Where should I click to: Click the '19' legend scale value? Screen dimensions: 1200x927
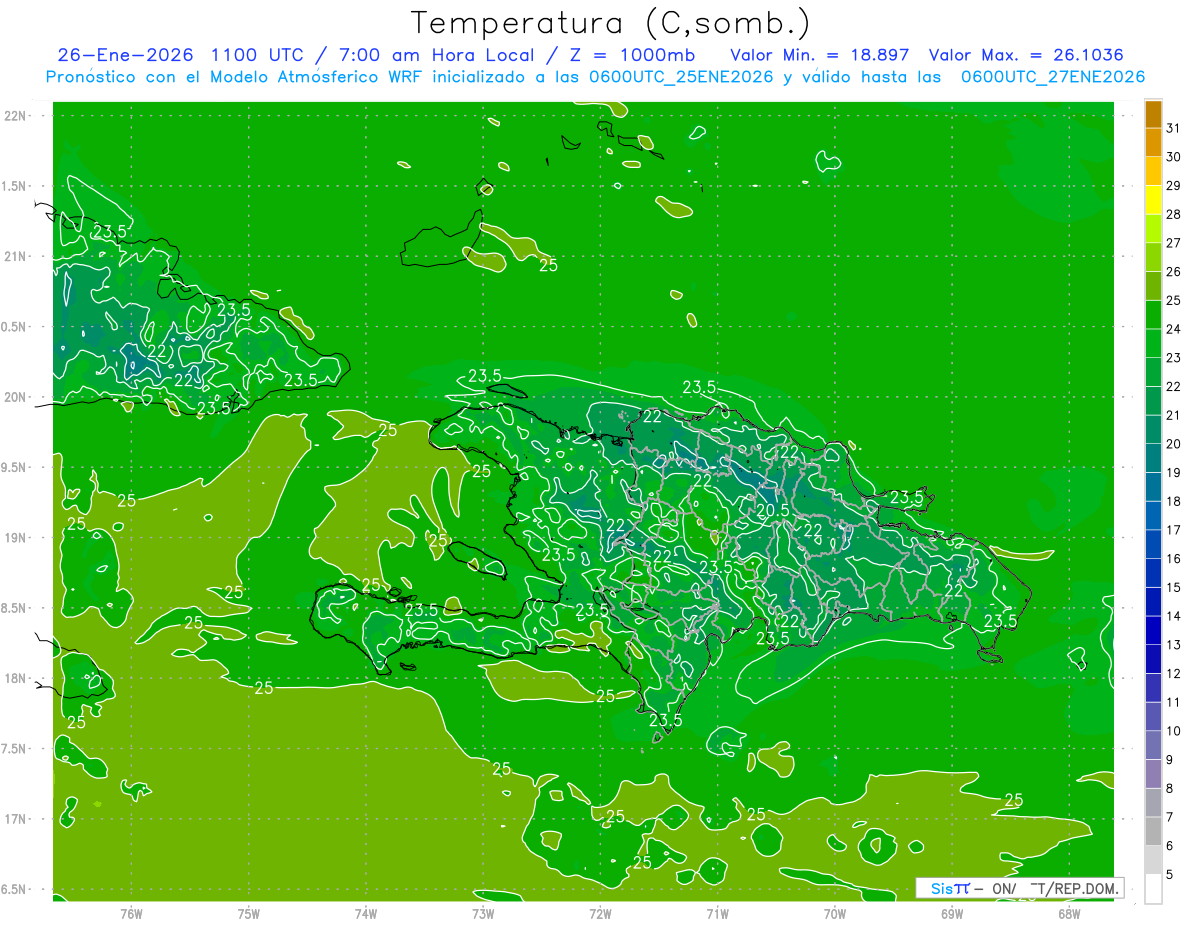pos(1173,473)
